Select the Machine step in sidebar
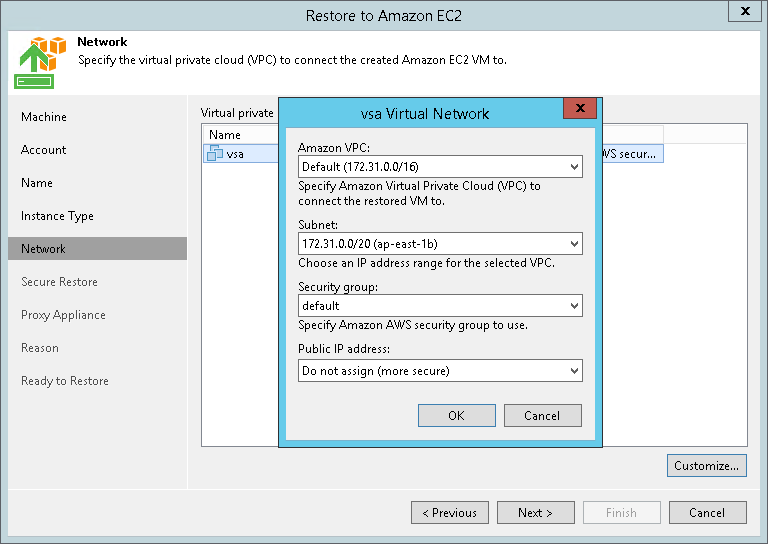This screenshot has width=768, height=544. [x=44, y=117]
